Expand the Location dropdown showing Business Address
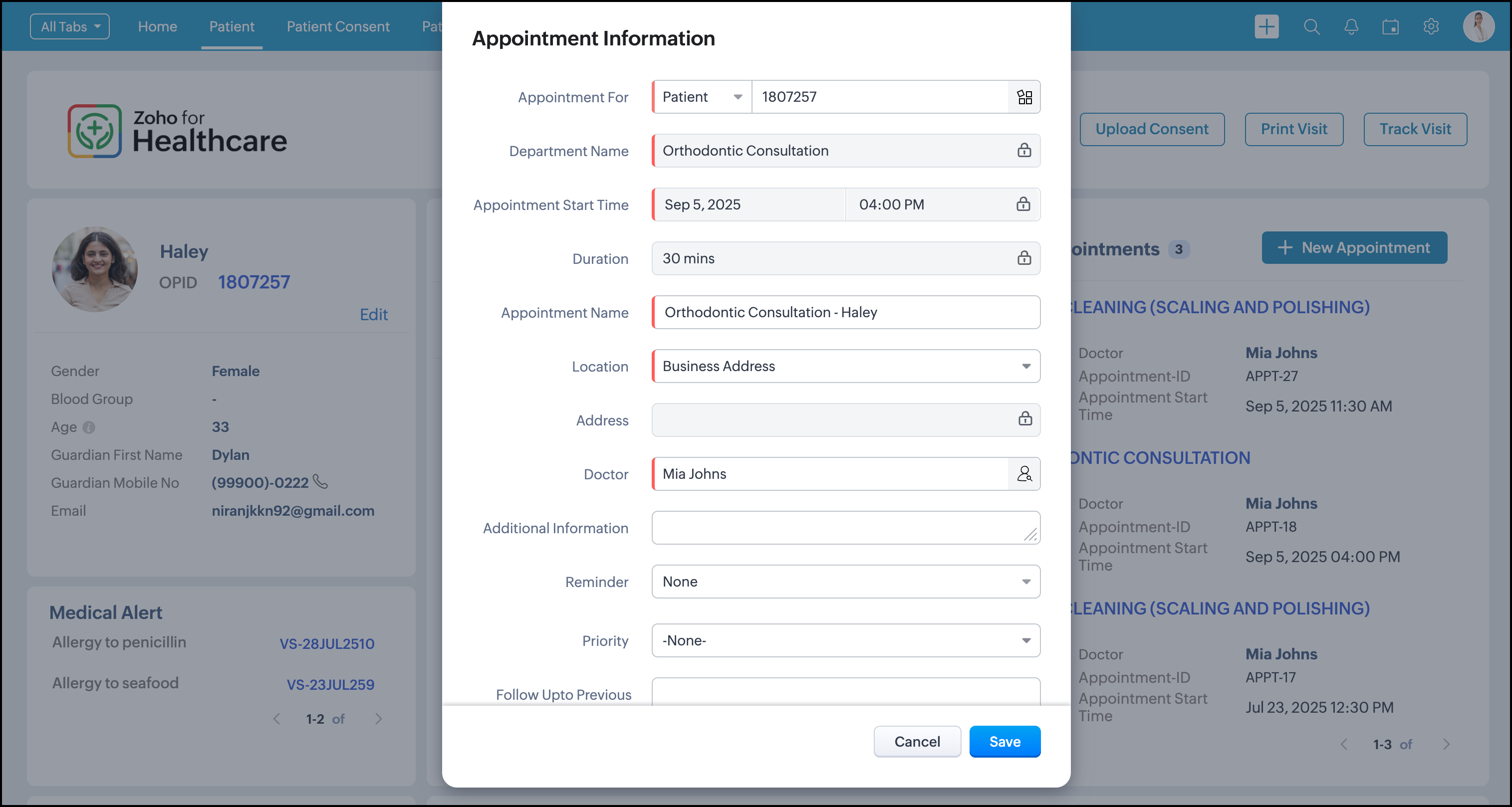Viewport: 1512px width, 807px height. [846, 366]
